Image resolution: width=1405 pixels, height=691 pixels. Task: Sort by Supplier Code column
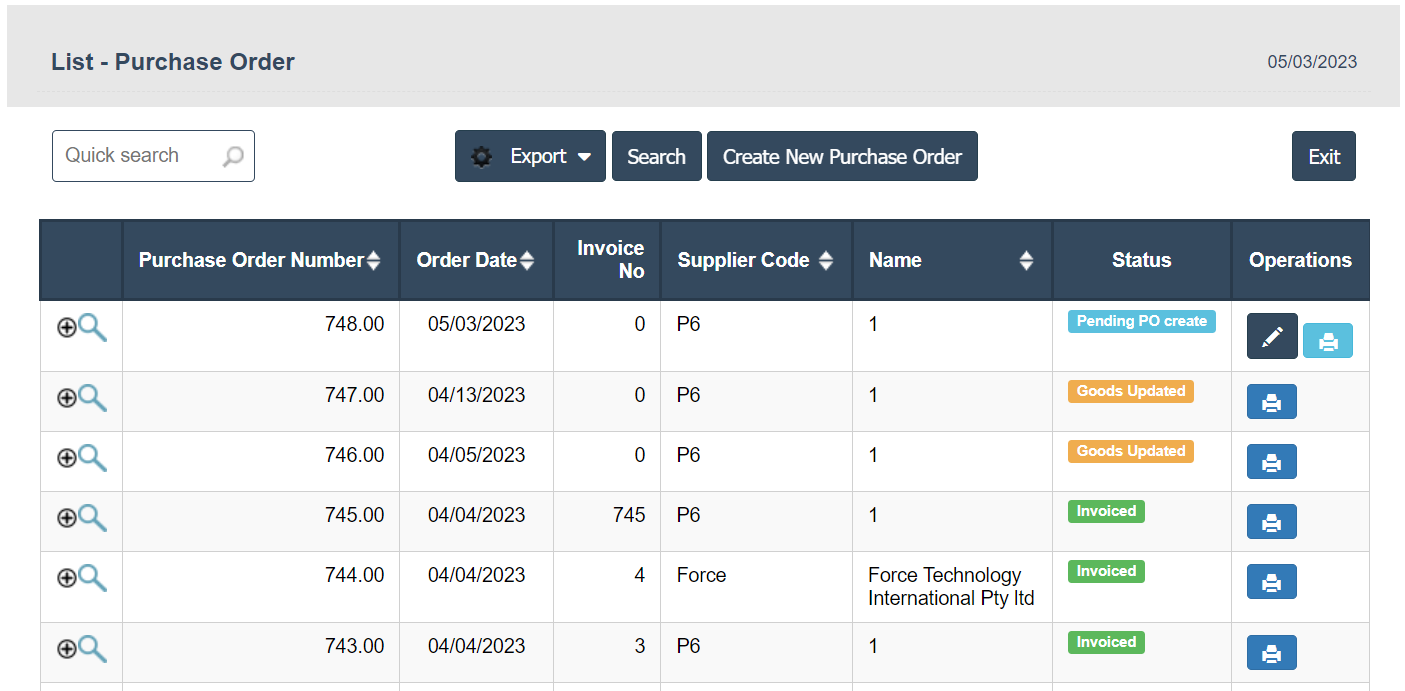tap(825, 261)
